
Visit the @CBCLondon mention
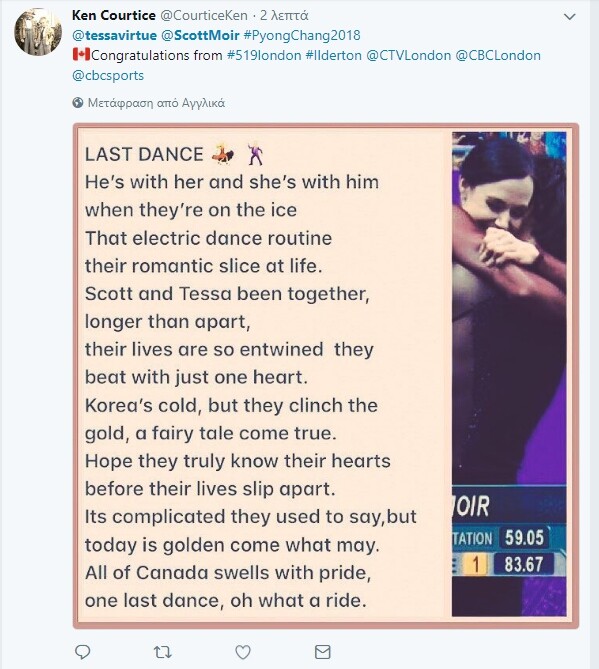(x=498, y=55)
